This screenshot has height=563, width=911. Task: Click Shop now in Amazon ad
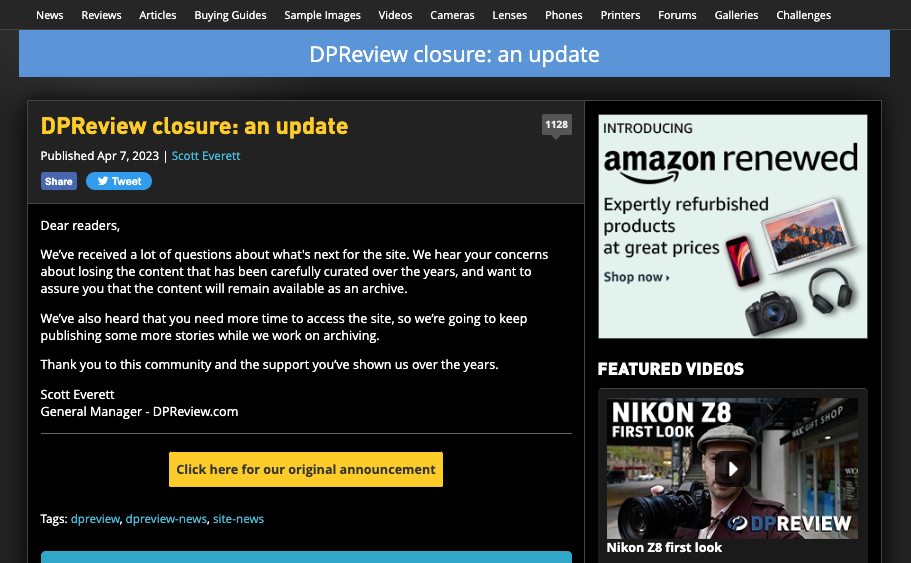(x=636, y=277)
